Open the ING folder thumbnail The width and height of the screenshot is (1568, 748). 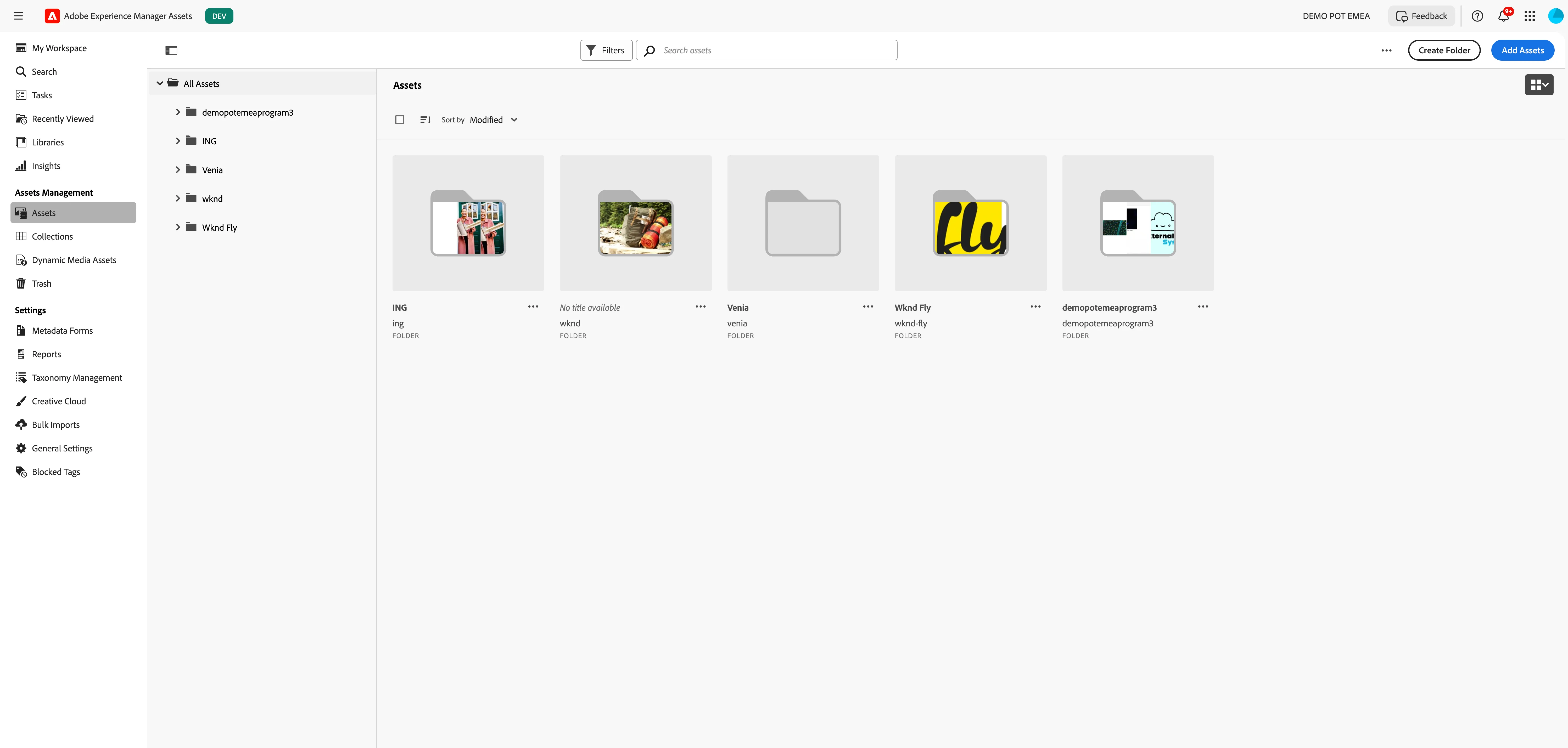tap(468, 223)
